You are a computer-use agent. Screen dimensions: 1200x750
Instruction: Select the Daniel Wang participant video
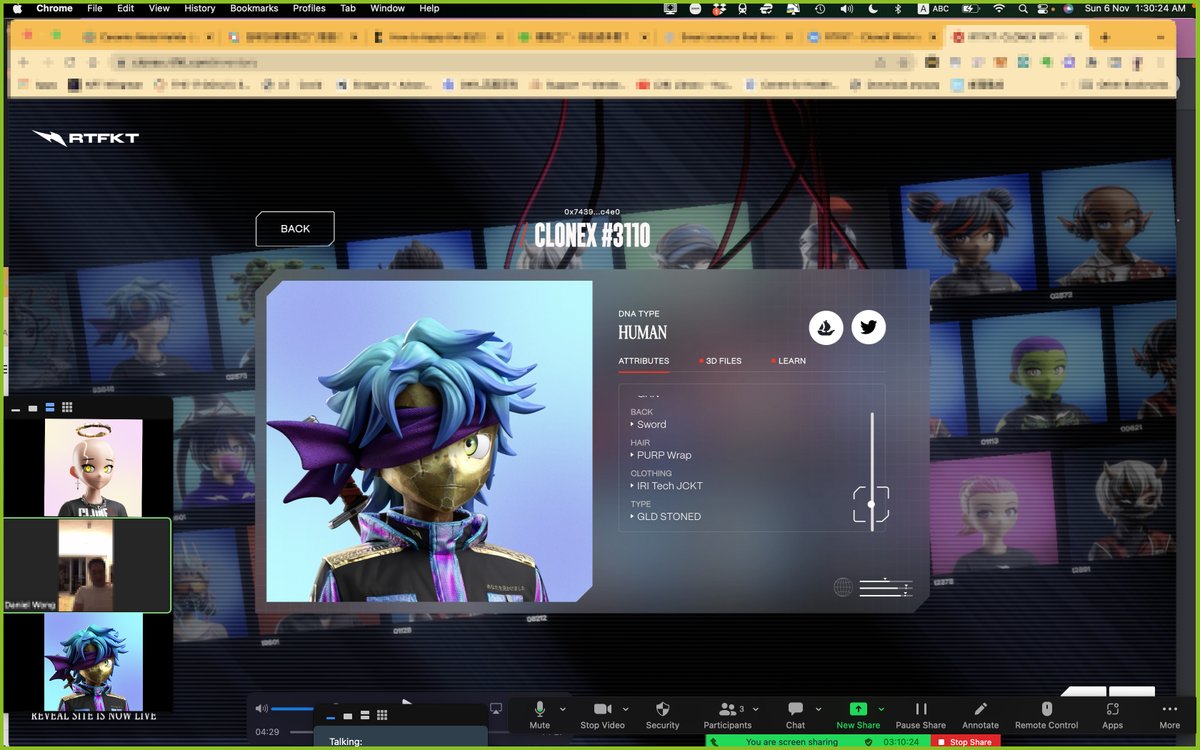click(87, 565)
